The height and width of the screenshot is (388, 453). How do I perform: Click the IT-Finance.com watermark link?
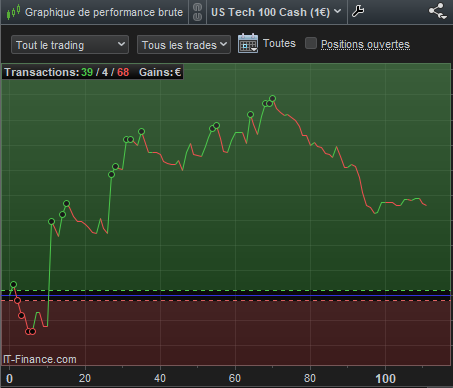tap(40, 359)
